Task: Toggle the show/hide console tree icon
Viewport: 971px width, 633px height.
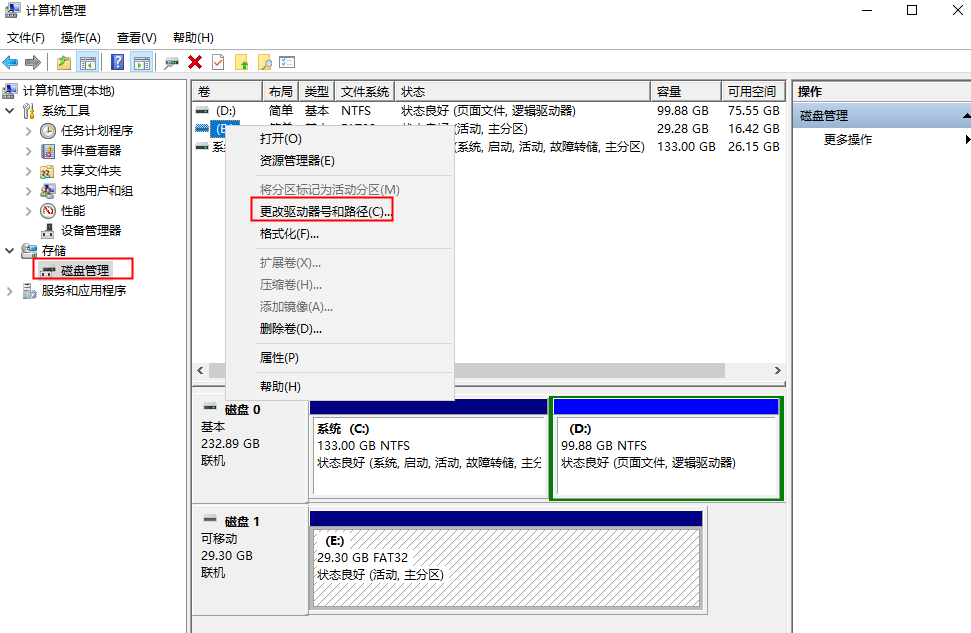Action: 86,62
